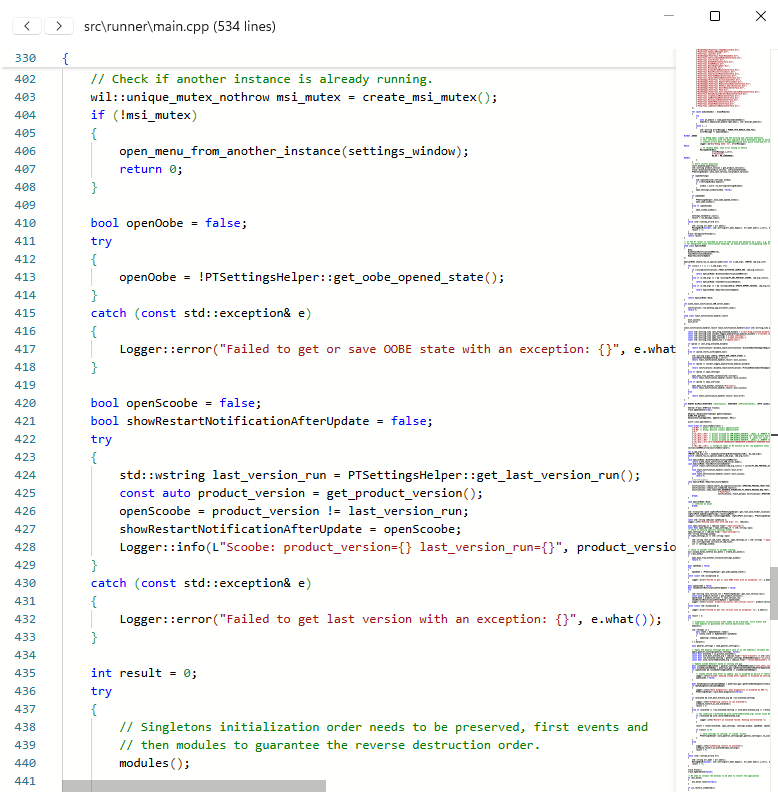Viewport: 778px width, 792px height.
Task: Click the closing brace on line 433
Action: 94,637
